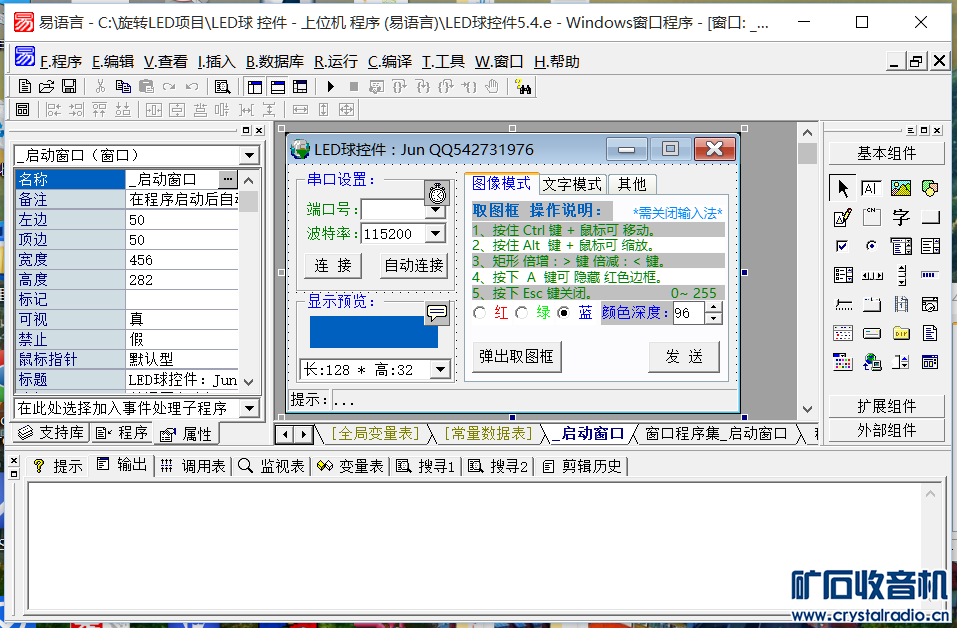This screenshot has width=957, height=628.
Task: Click the Stop toolbar icon
Action: coord(353,87)
